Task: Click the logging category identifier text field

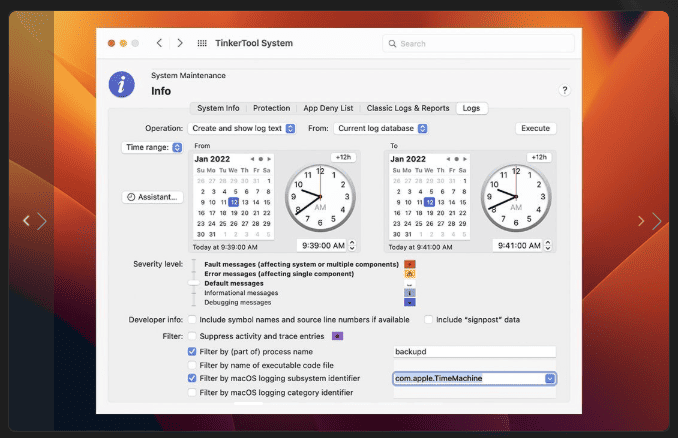Action: click(474, 393)
